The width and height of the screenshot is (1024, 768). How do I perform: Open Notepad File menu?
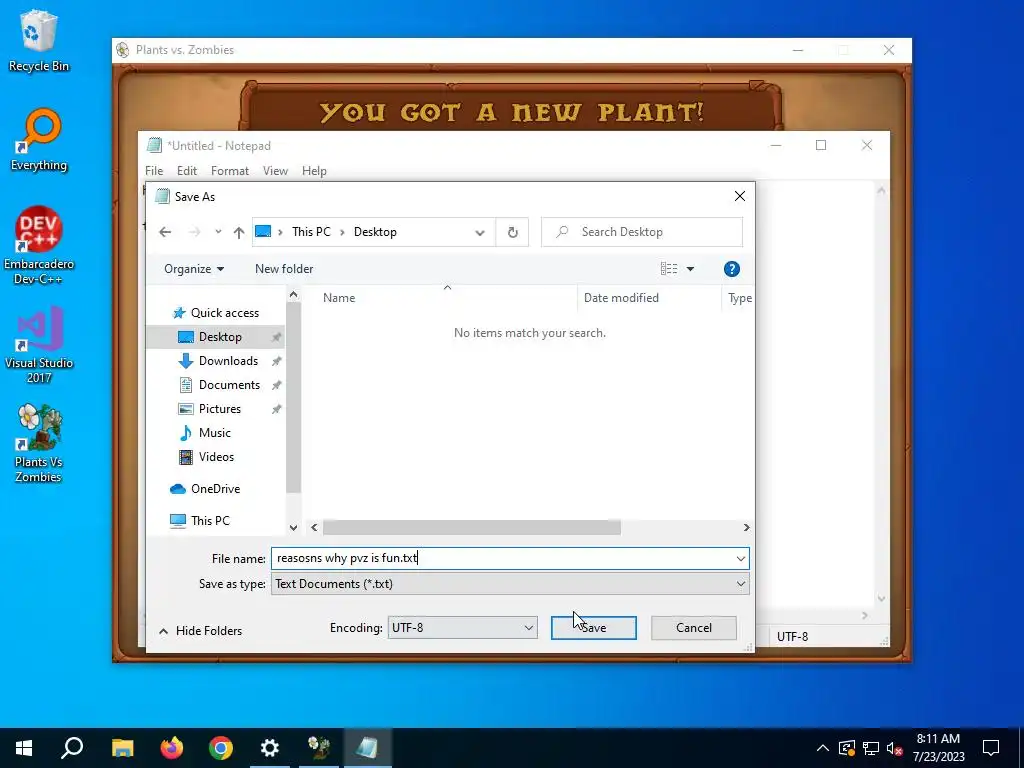[154, 171]
